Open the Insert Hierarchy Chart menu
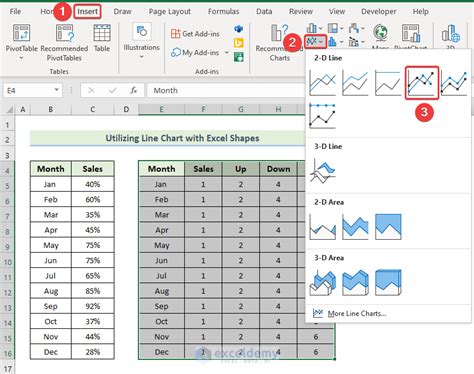This screenshot has height=374, width=474. (x=334, y=28)
